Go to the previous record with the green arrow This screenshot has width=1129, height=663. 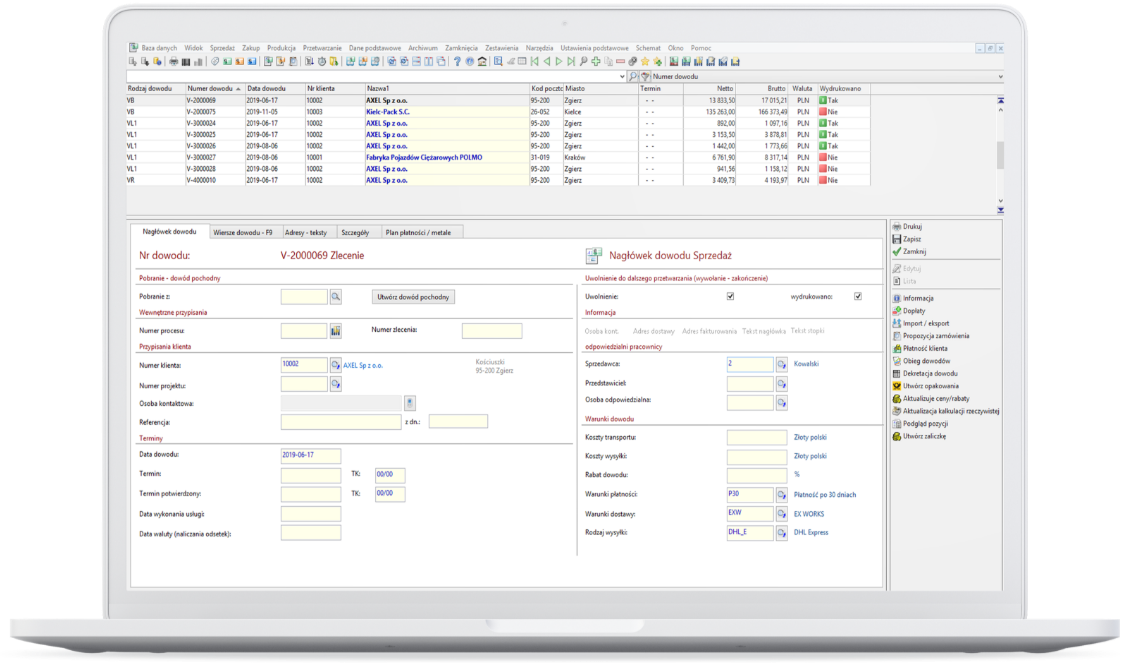(x=547, y=62)
